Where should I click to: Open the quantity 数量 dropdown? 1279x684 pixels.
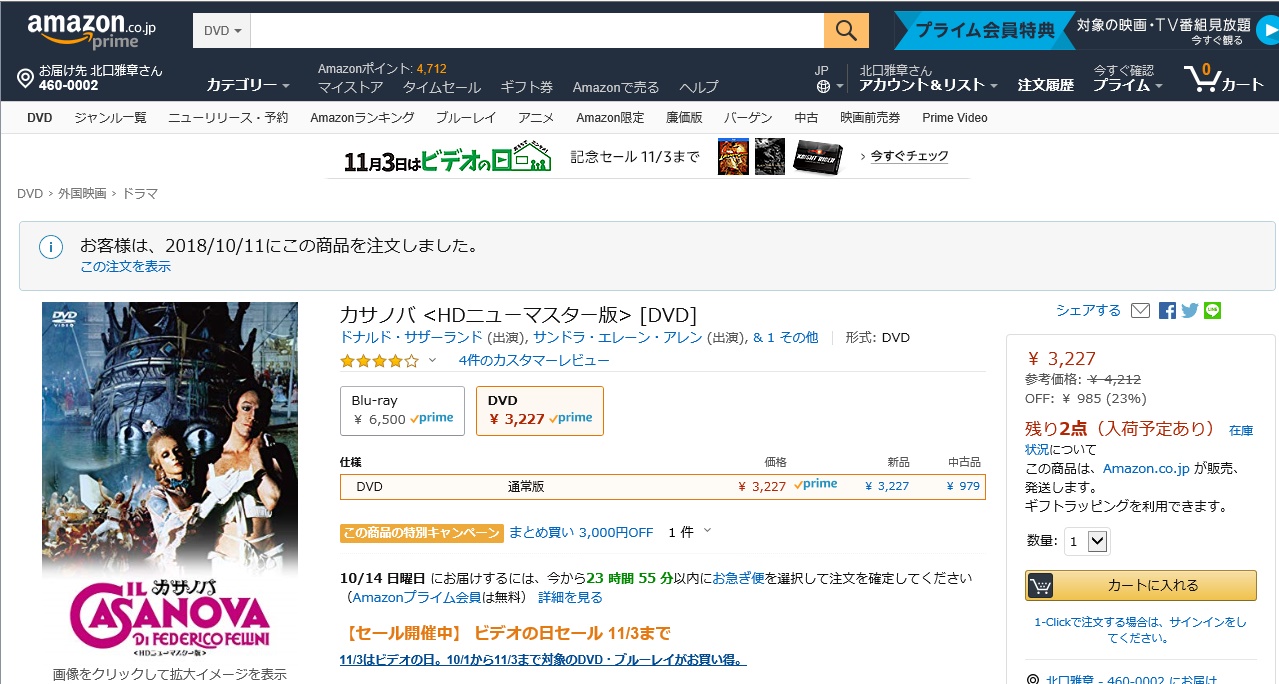click(1087, 541)
